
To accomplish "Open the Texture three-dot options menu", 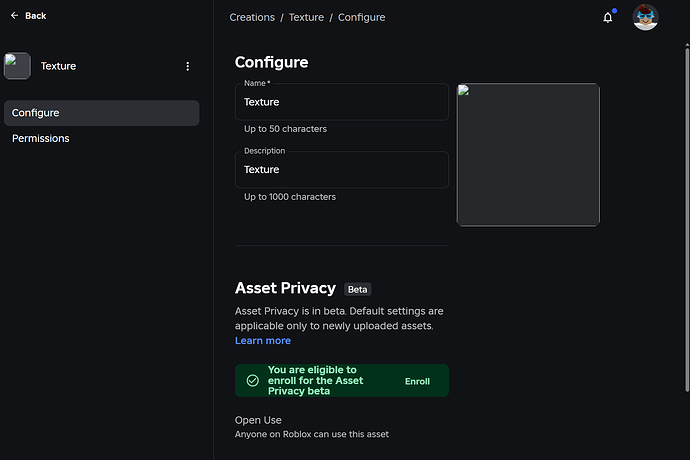I will coord(187,66).
